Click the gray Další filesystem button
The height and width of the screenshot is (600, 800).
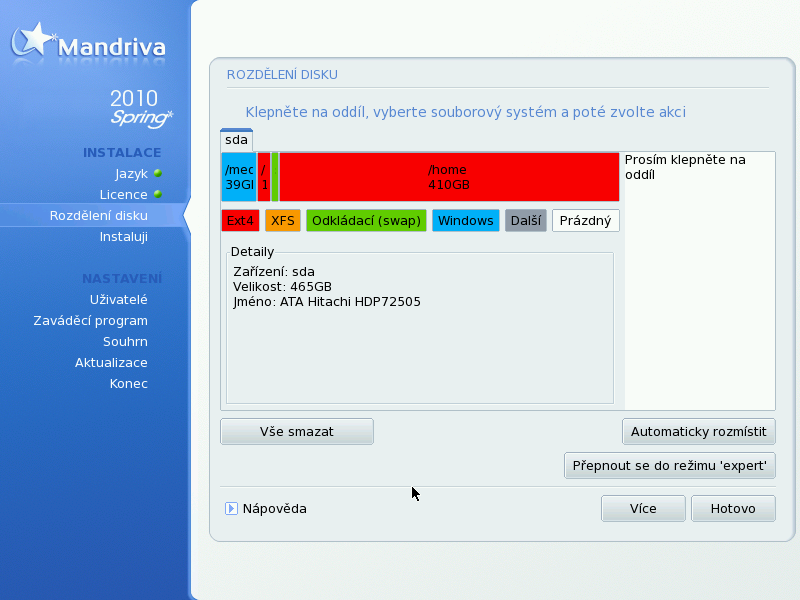click(525, 221)
